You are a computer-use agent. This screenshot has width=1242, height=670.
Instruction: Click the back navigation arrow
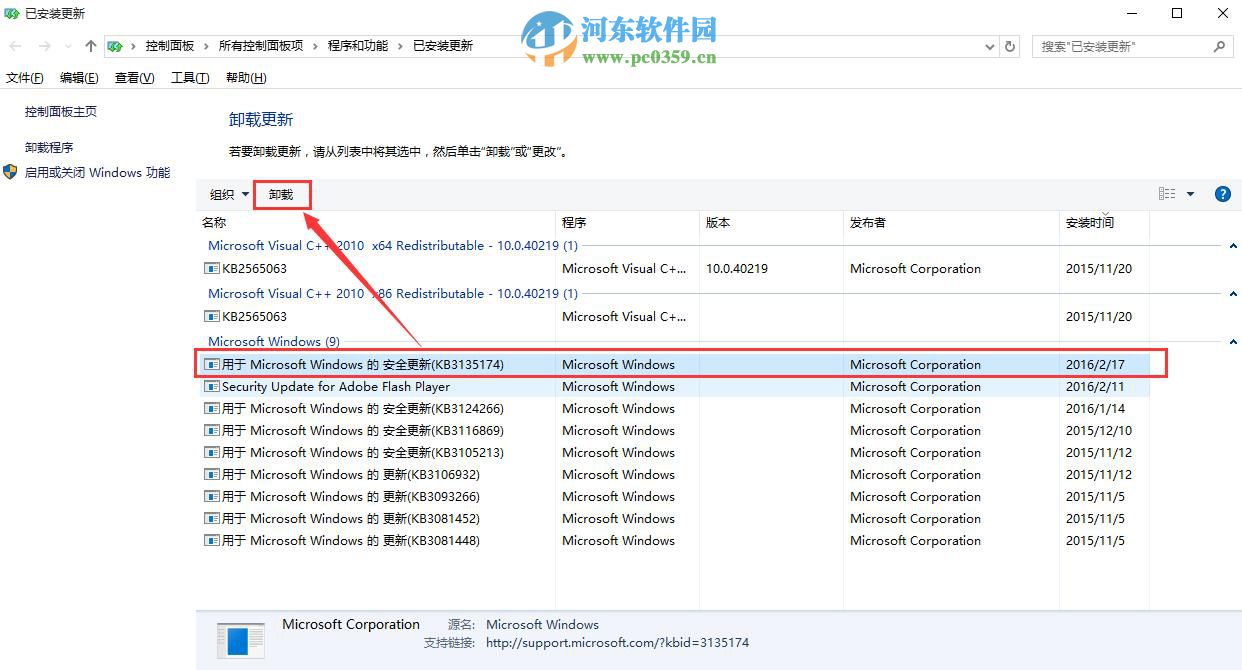pyautogui.click(x=14, y=45)
